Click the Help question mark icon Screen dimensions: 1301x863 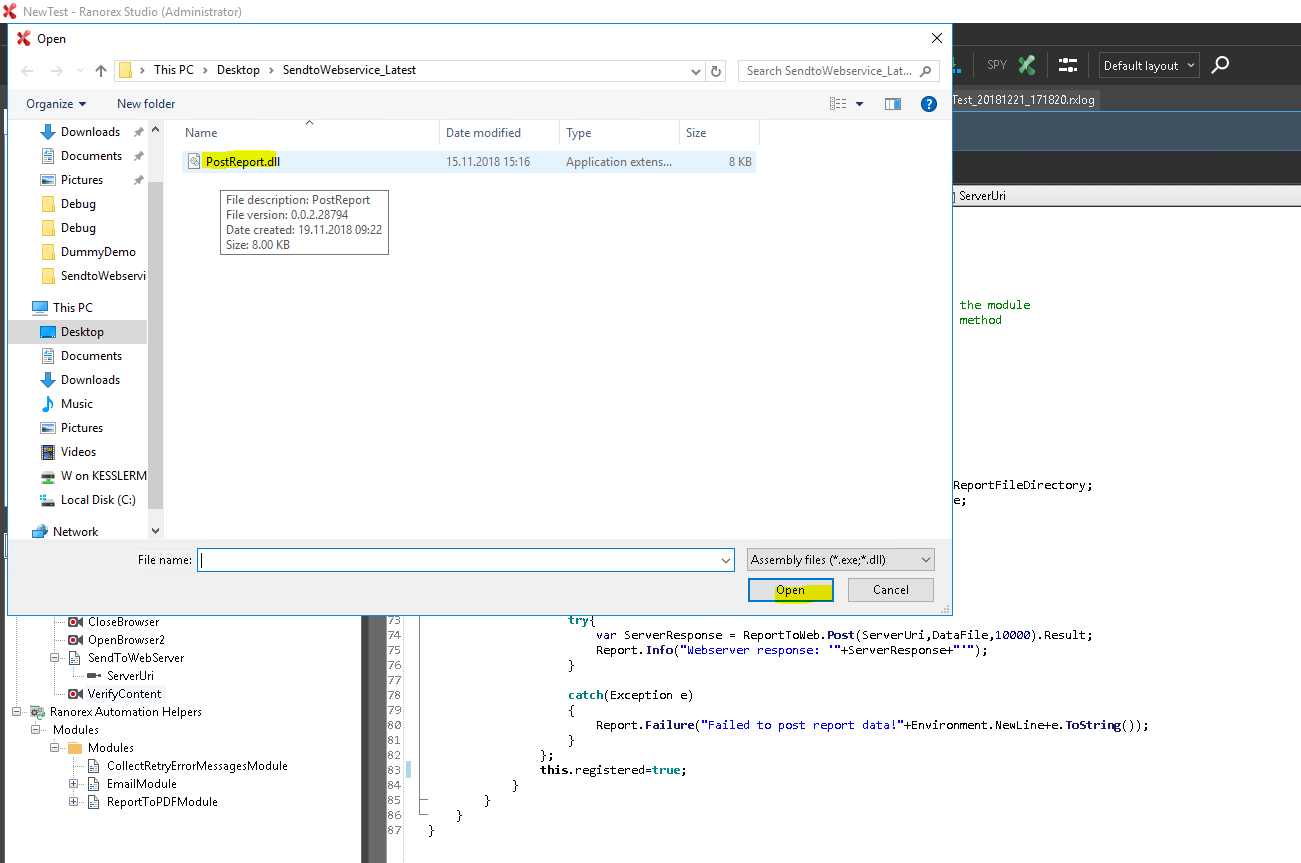click(x=928, y=104)
